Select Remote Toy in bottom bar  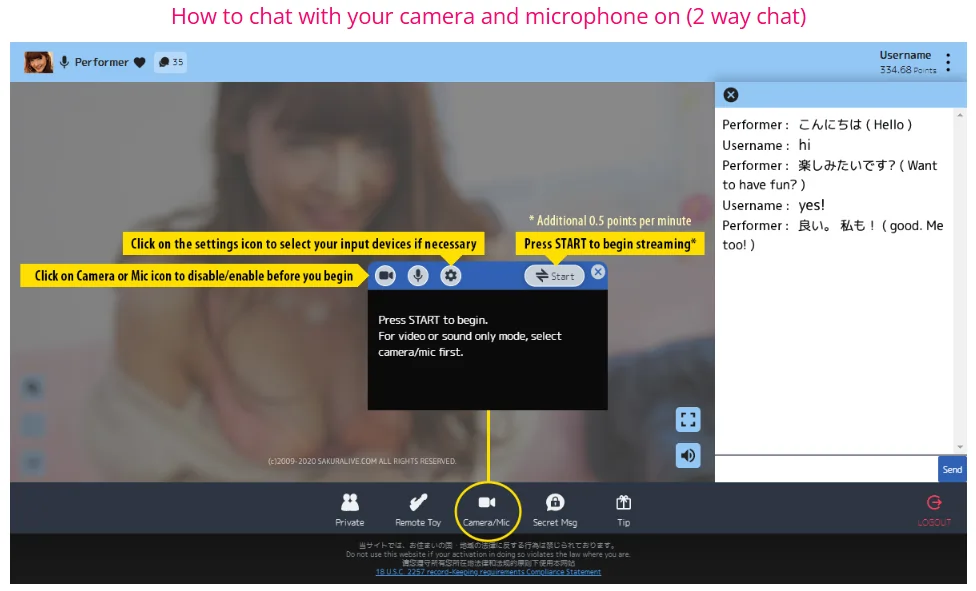coord(418,510)
